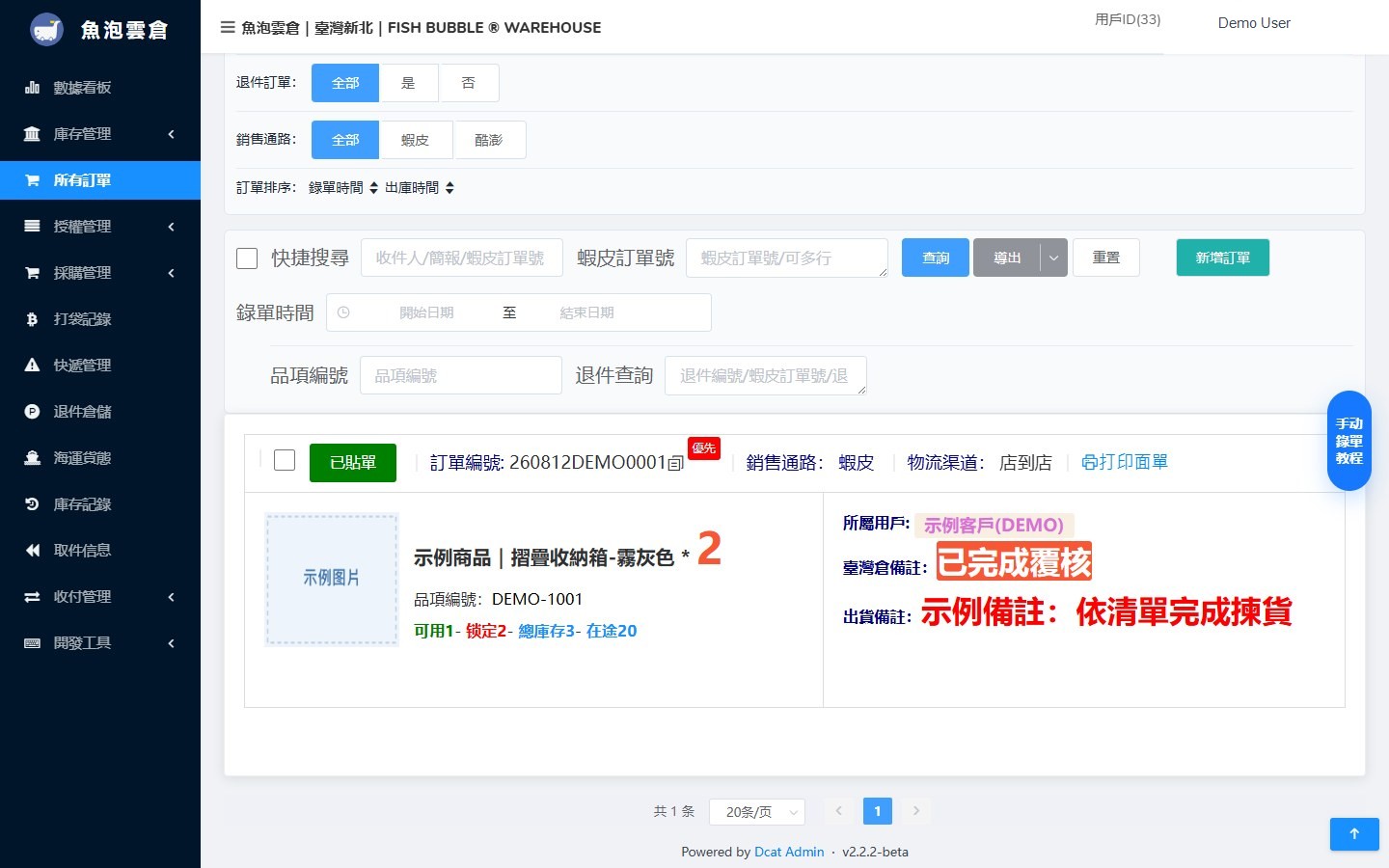Sort orders by 錄單時間
The image size is (1389, 868).
coord(343,187)
